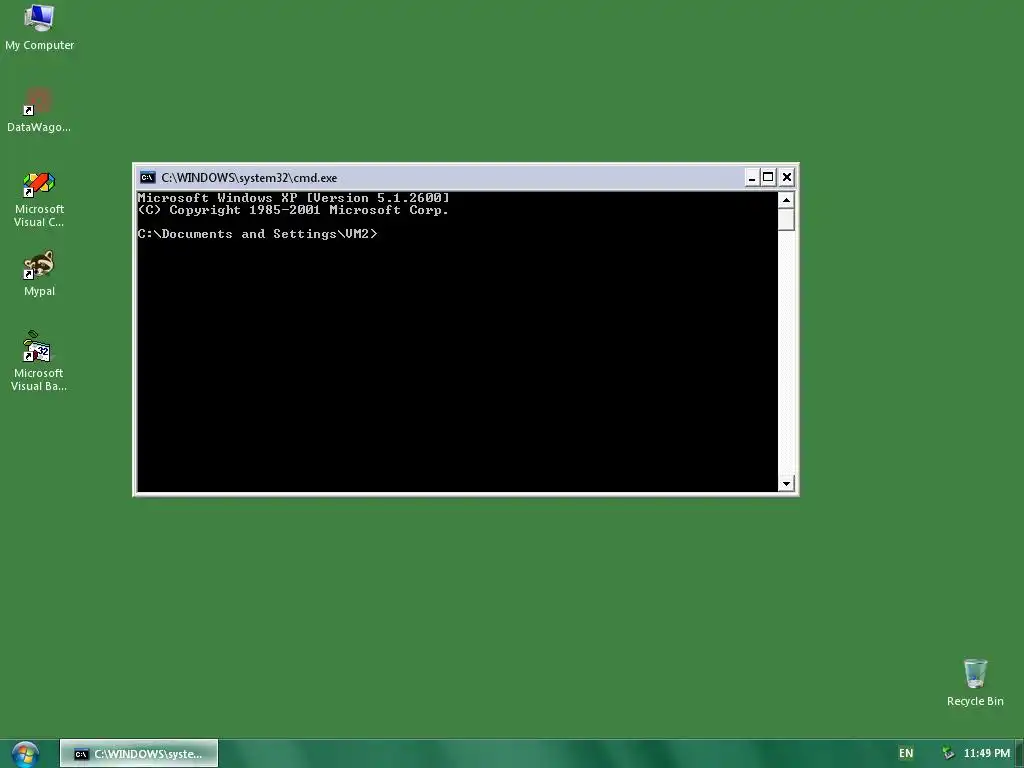Click the cmd.exe title bar system icon
This screenshot has height=768, width=1024.
(148, 178)
